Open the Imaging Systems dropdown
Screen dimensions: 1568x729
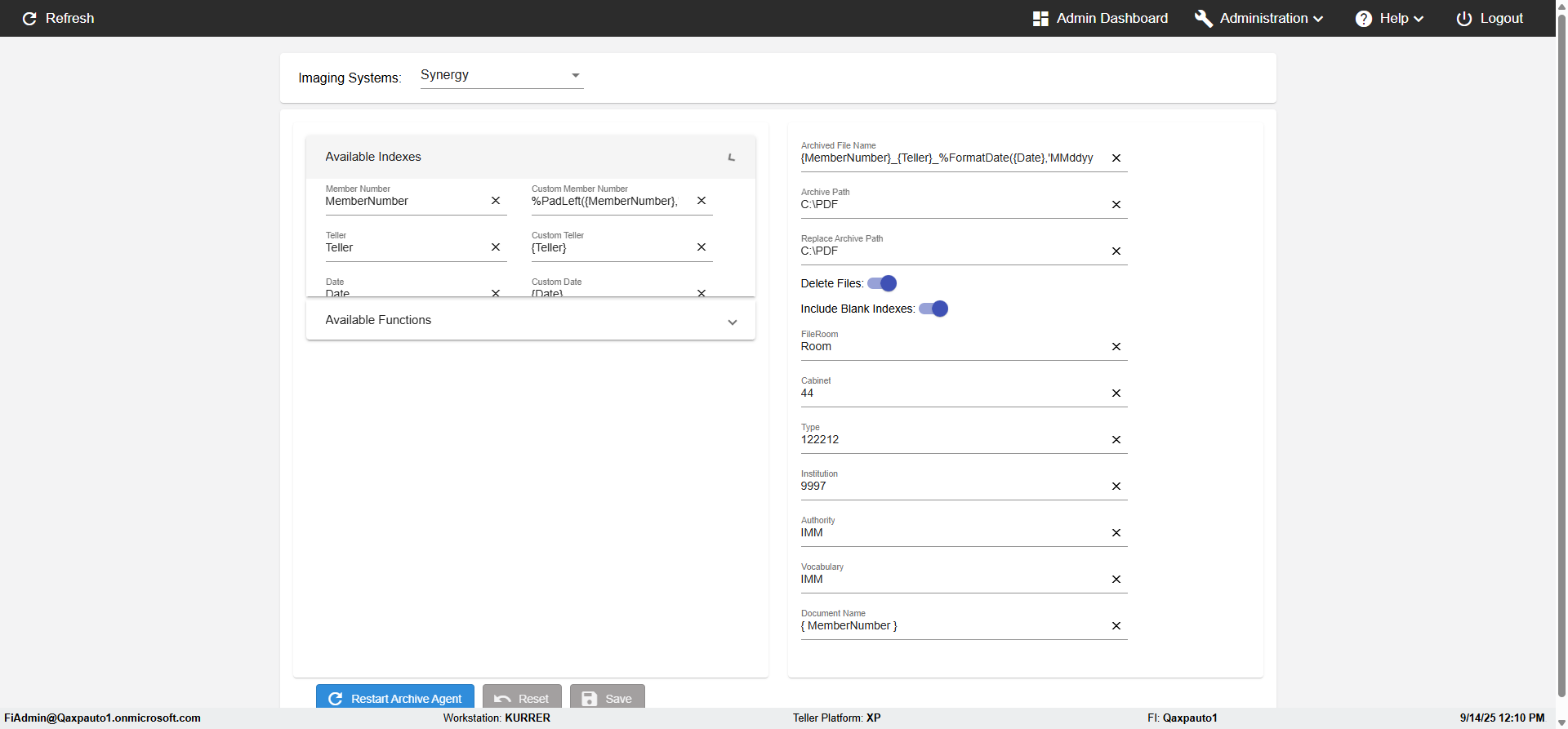501,75
